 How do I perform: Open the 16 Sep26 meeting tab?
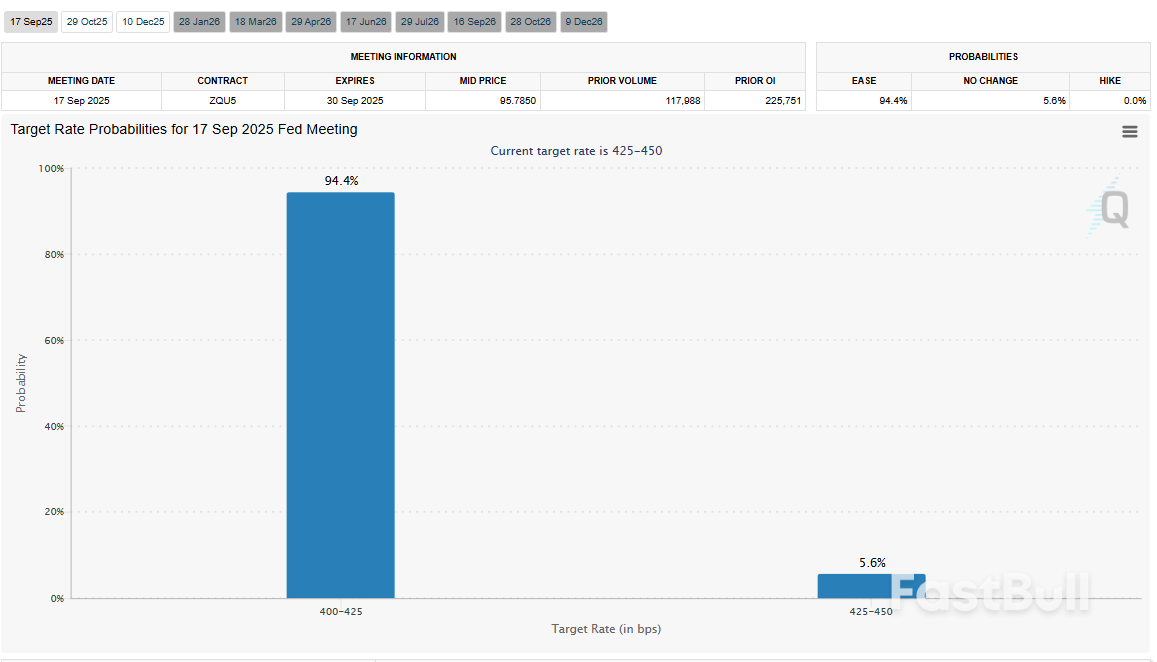pos(474,22)
